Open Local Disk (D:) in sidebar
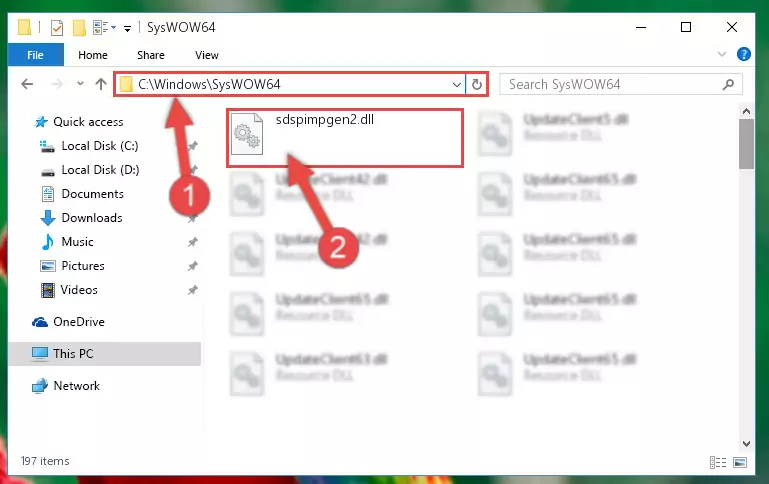 coord(100,170)
